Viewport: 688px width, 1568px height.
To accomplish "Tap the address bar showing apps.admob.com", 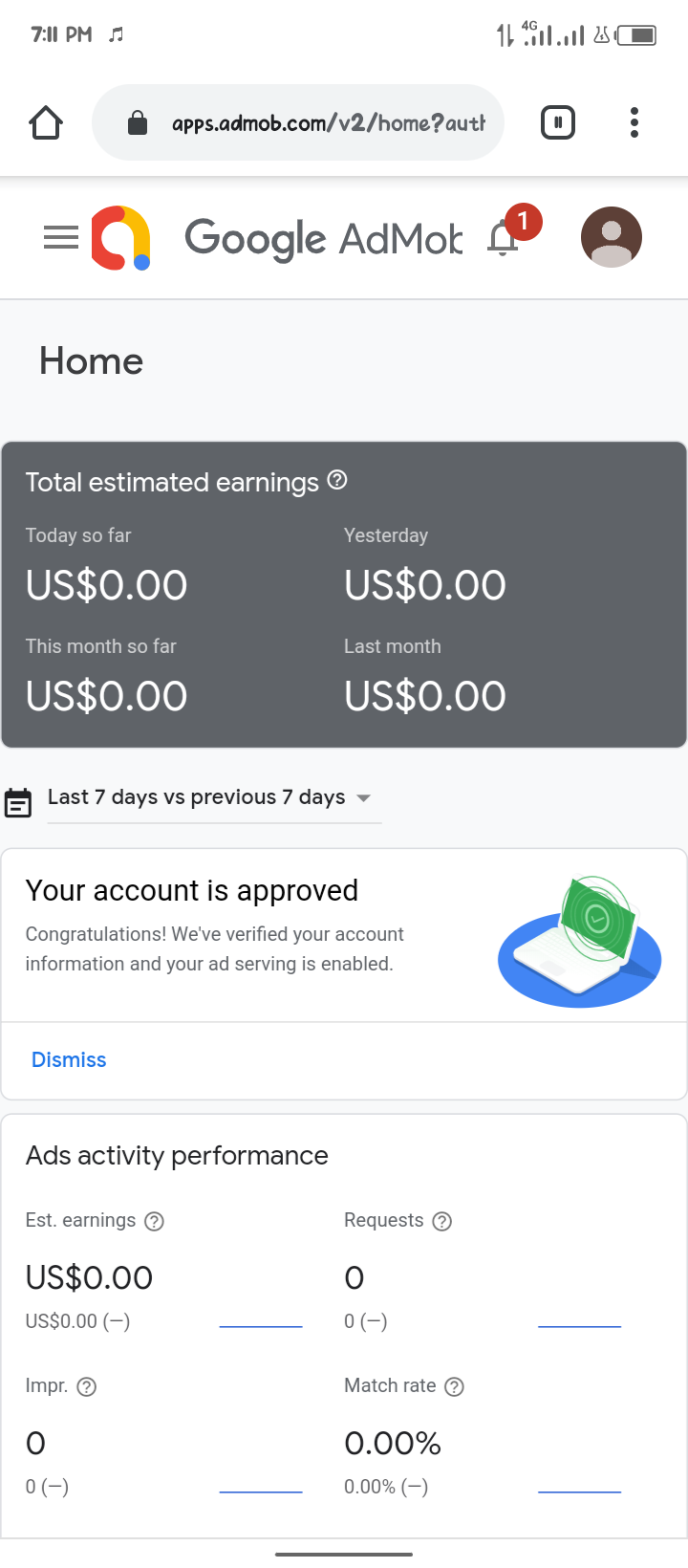I will click(298, 122).
